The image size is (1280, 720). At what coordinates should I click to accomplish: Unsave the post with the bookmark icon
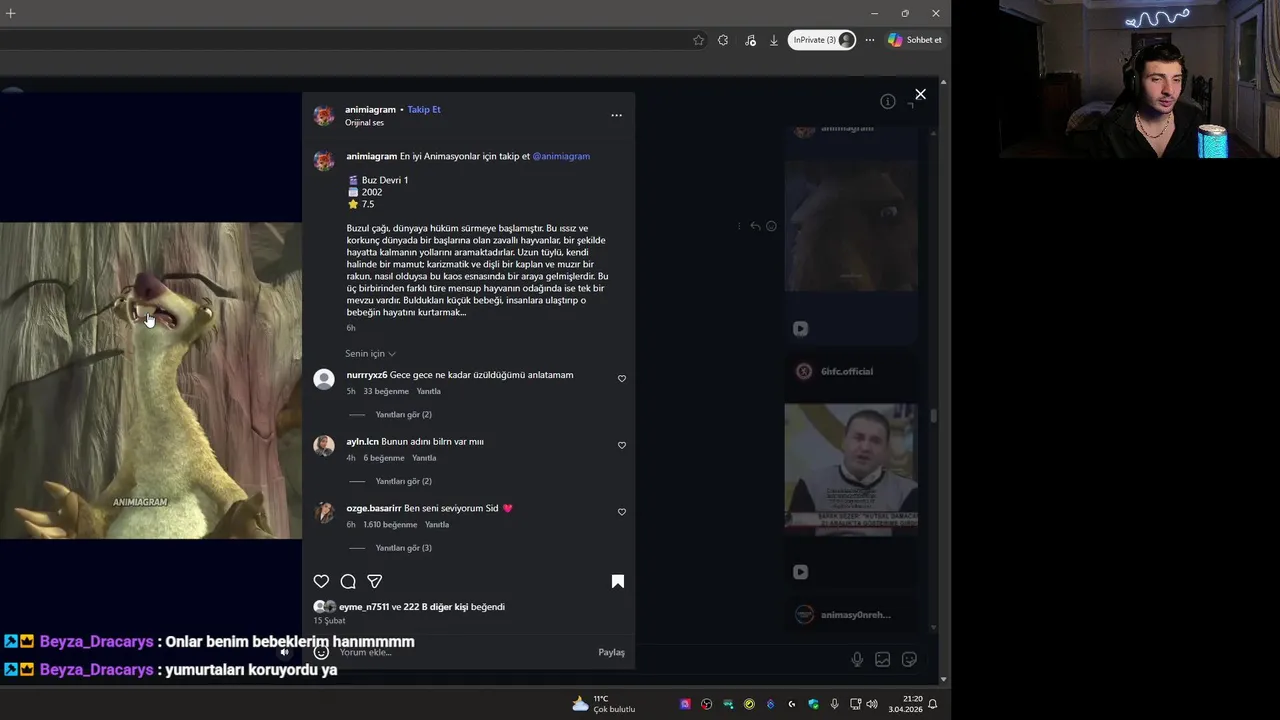point(618,581)
